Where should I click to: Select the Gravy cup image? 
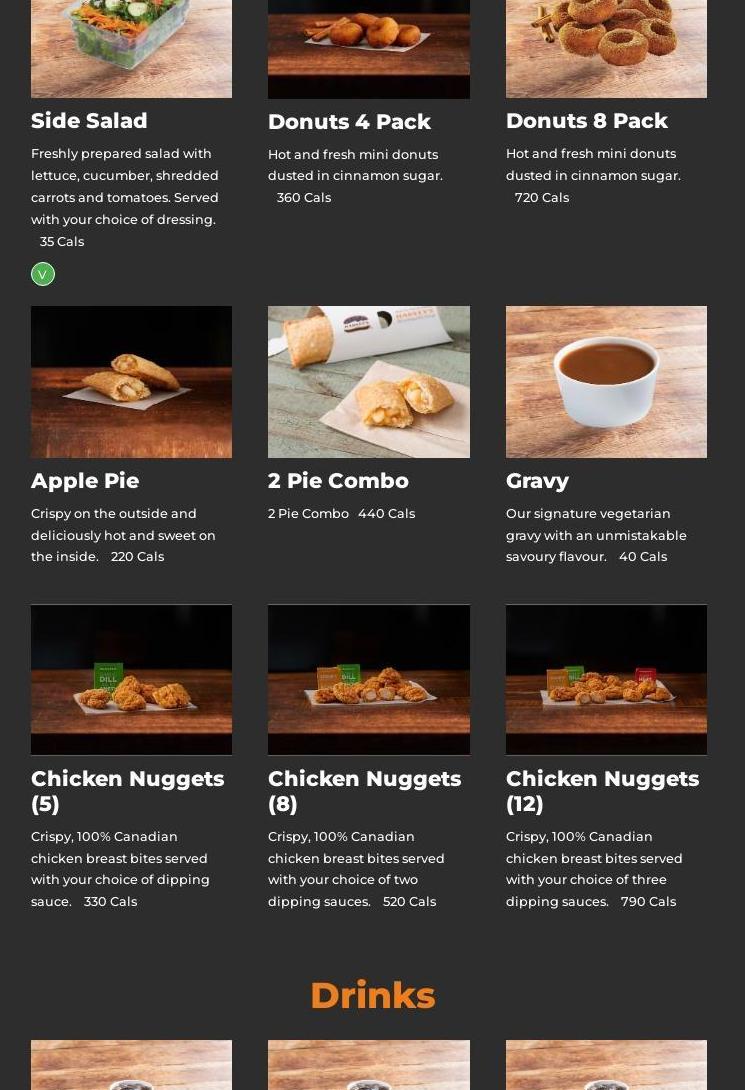(606, 382)
